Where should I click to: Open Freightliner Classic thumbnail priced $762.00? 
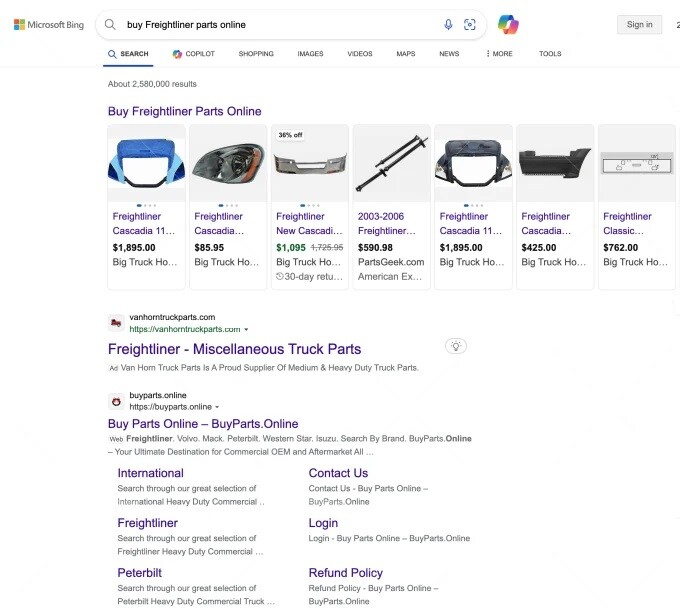(x=637, y=164)
